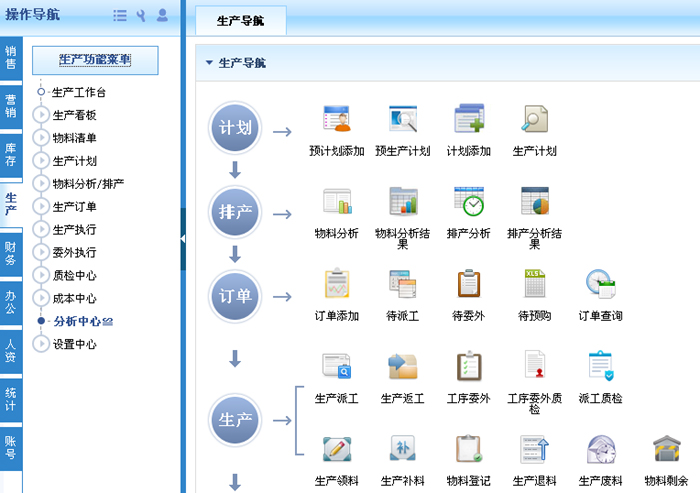The width and height of the screenshot is (700, 493).
Task: Open the 生产领料 icon
Action: coord(336,449)
